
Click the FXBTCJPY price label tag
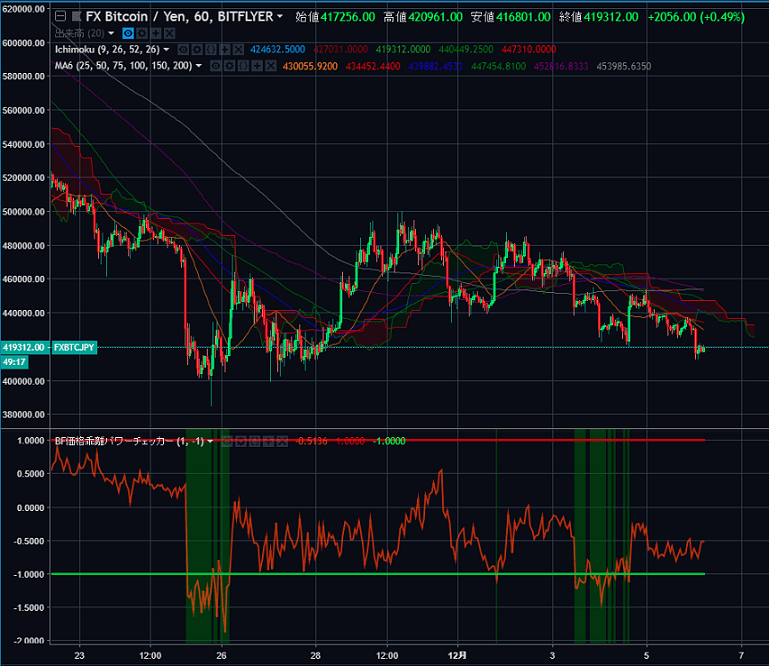(74, 347)
